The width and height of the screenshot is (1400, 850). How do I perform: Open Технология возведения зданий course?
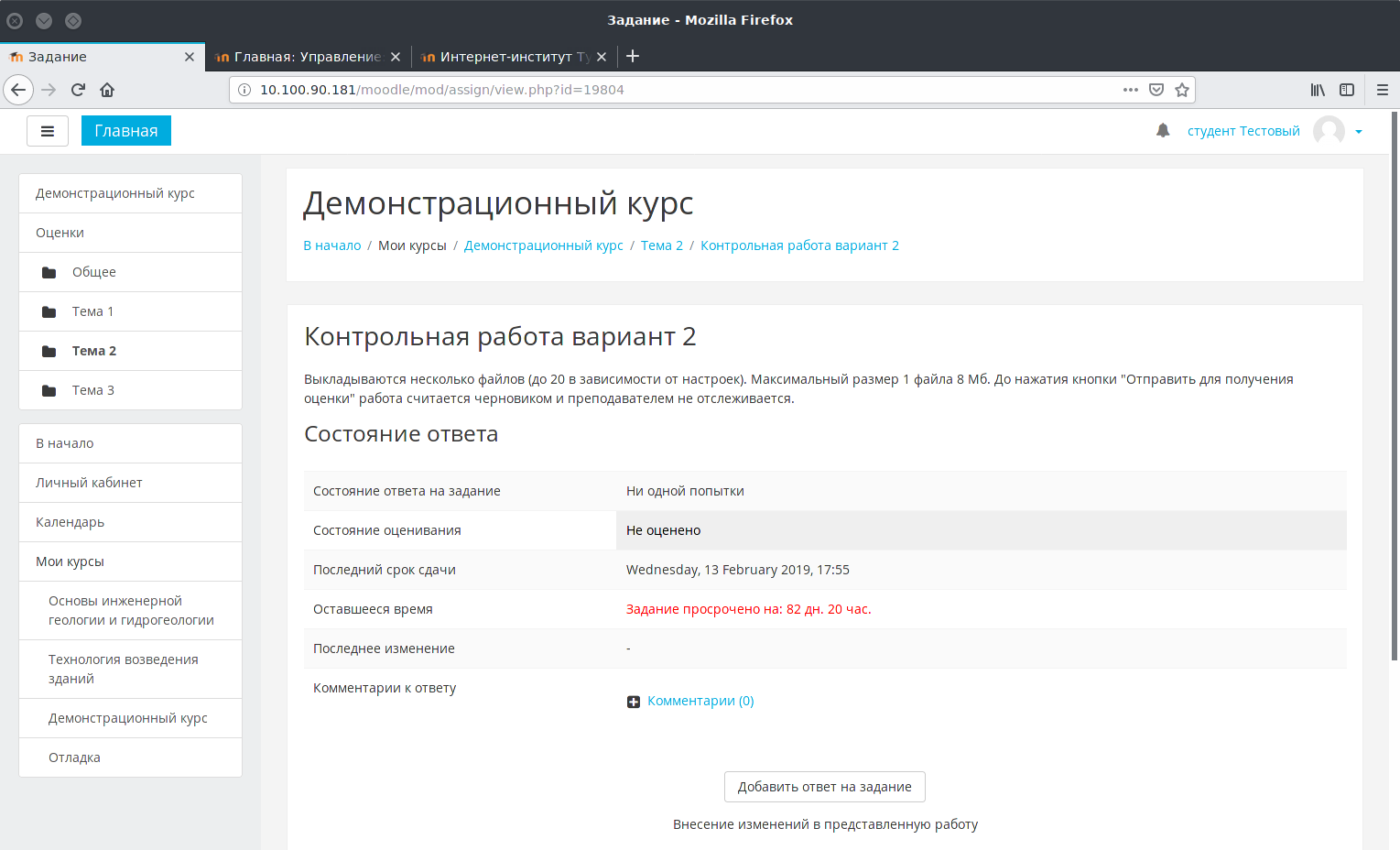[x=130, y=670]
